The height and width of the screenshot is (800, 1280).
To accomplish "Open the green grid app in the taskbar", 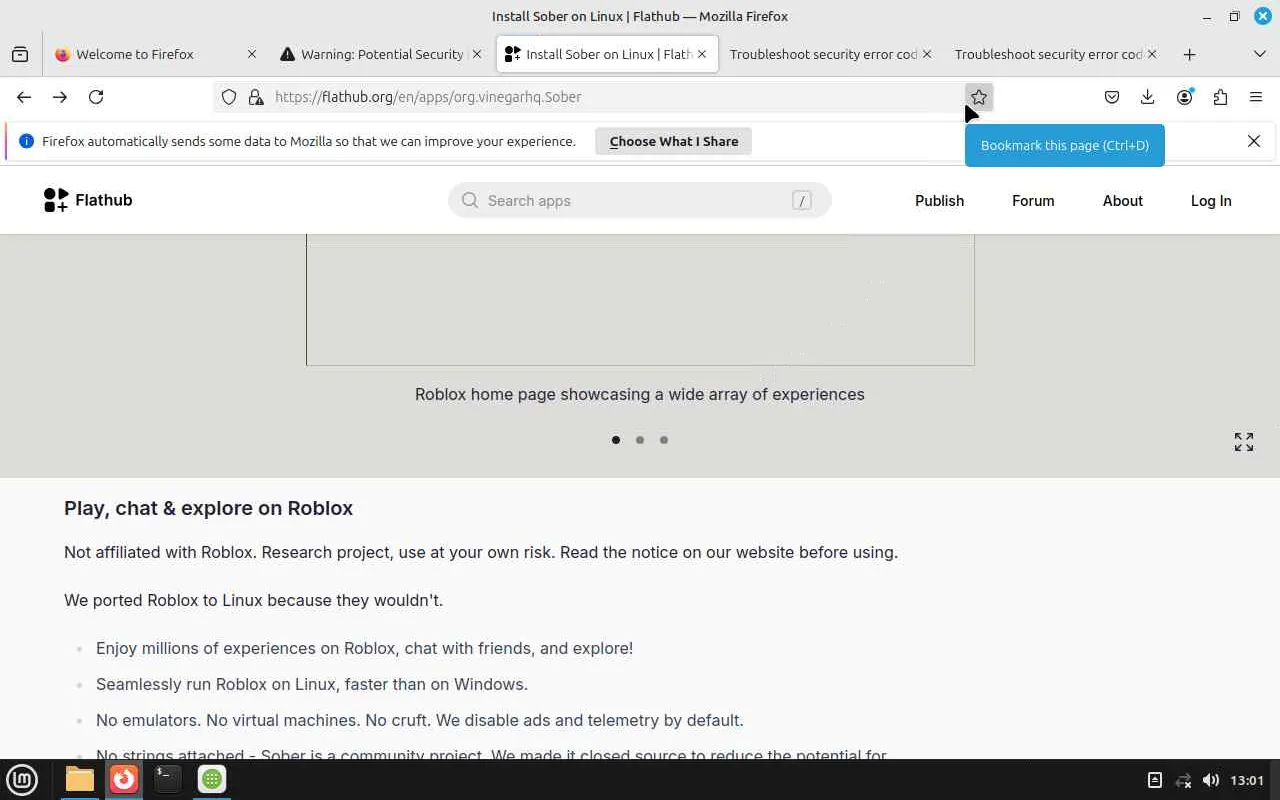I will pyautogui.click(x=212, y=779).
